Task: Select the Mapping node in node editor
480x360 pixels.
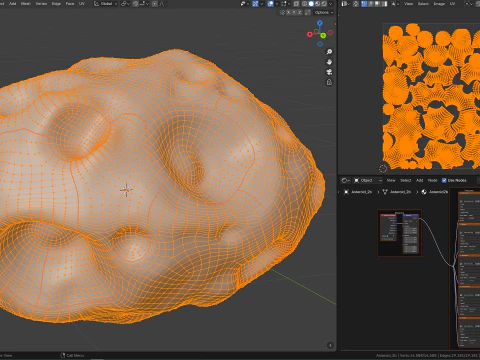Action: point(411,233)
